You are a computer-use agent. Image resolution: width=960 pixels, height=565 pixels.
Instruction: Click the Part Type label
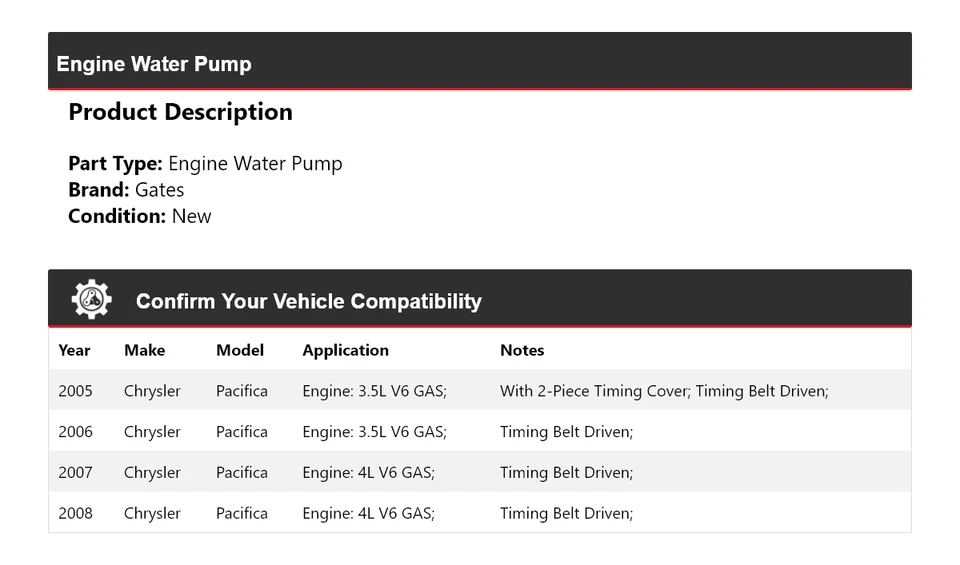[115, 164]
